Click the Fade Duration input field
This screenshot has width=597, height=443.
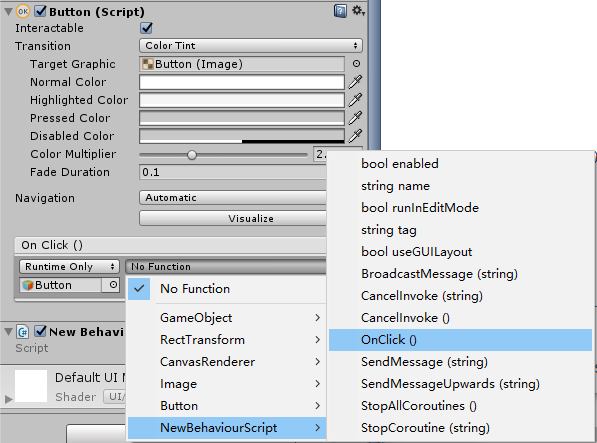(x=233, y=172)
